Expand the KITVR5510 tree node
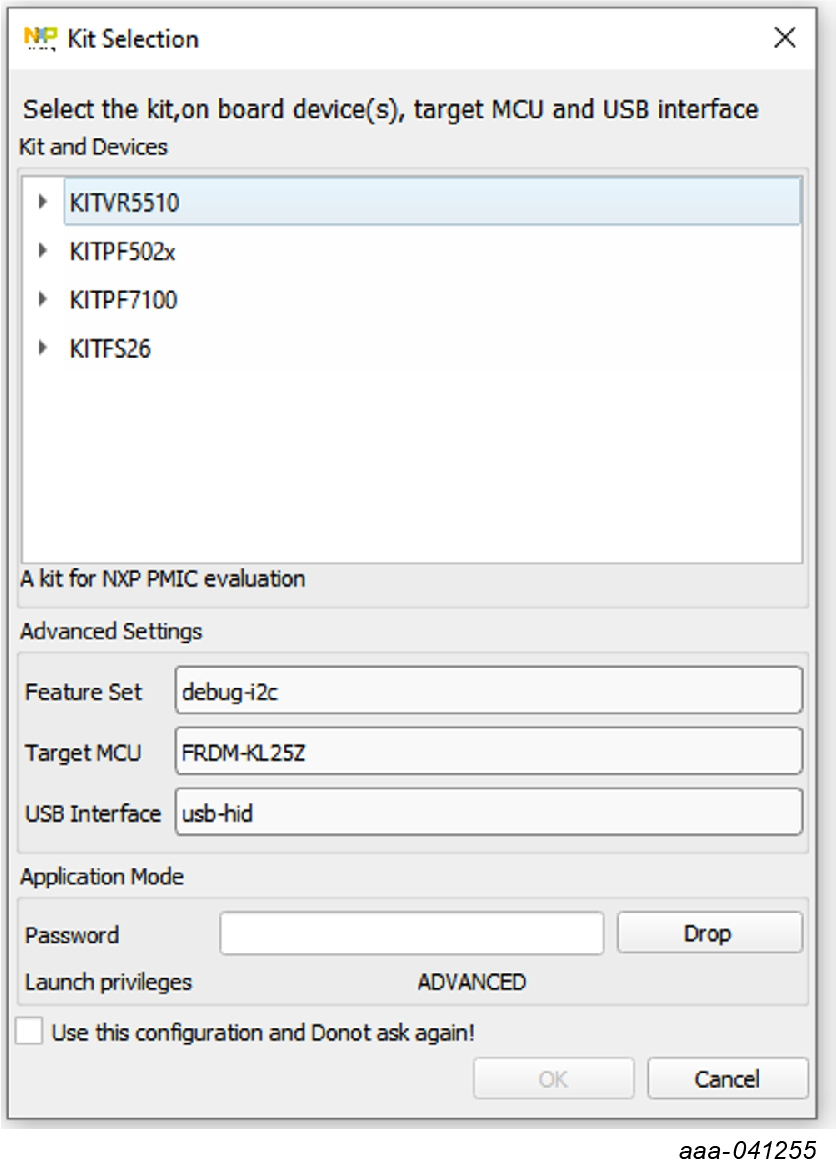 coord(43,202)
